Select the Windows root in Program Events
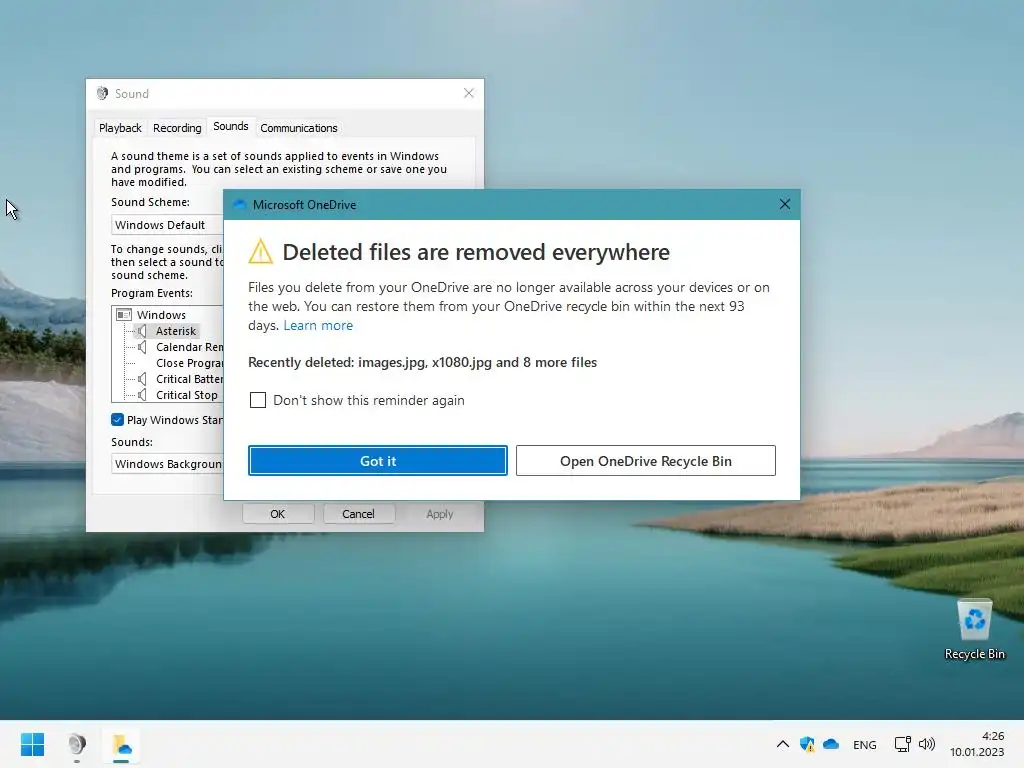 coord(161,315)
